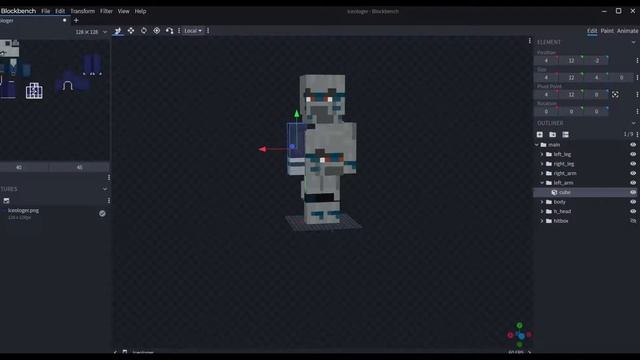The image size is (640, 360).
Task: Open the Filter menu
Action: (x=106, y=11)
